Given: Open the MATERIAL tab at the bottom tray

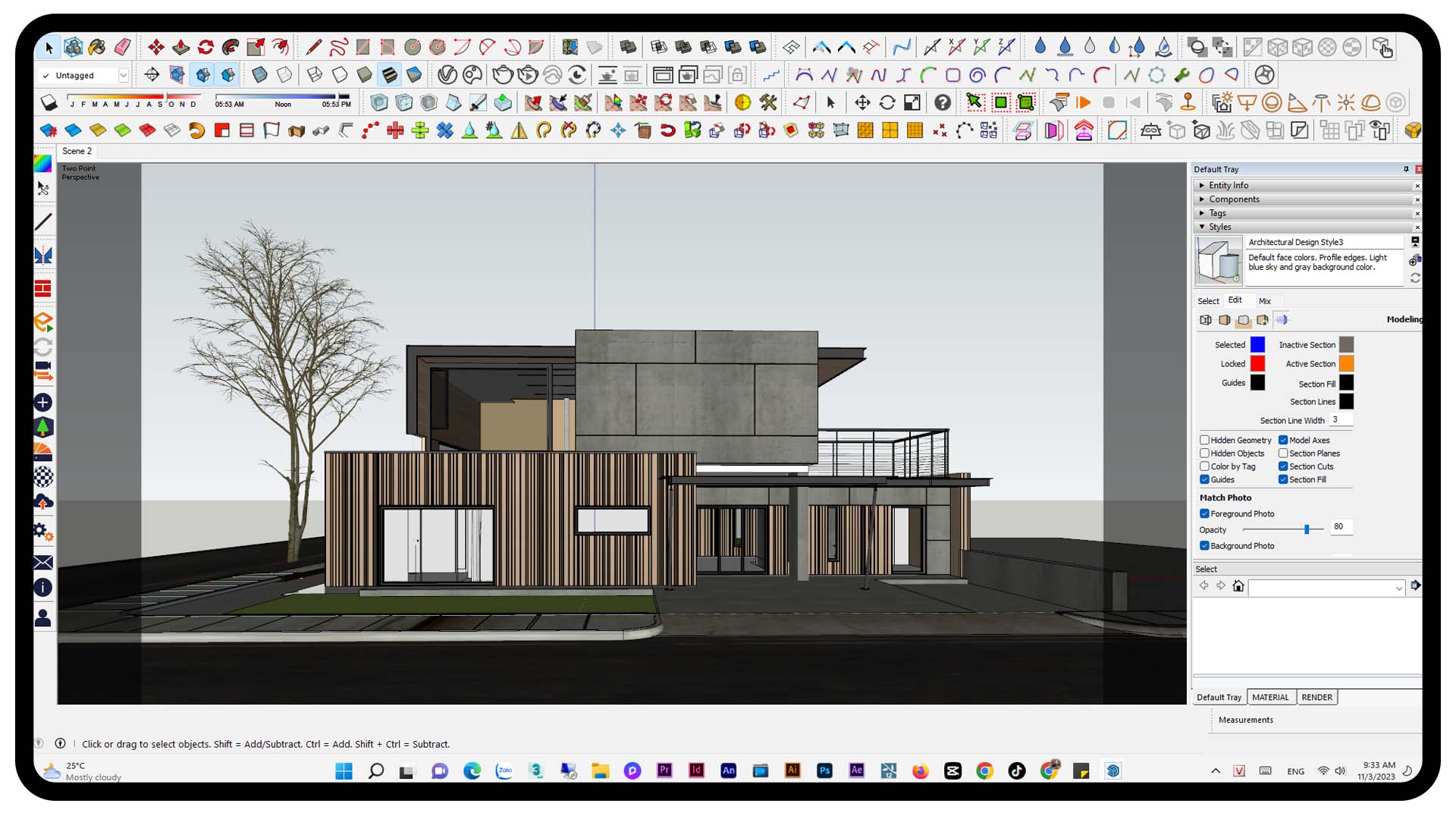Looking at the screenshot, I should (x=1272, y=697).
